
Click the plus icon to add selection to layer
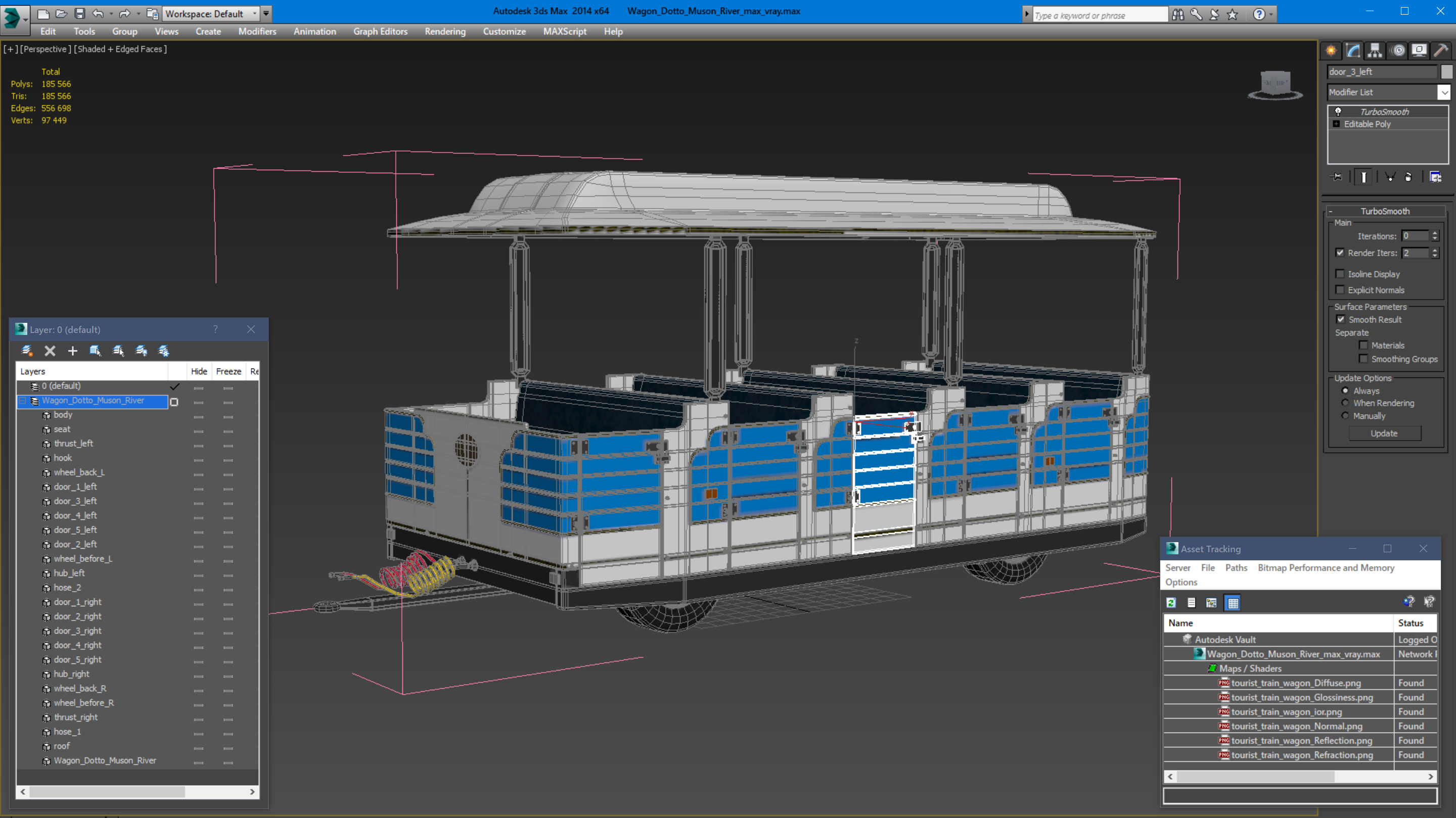pos(72,351)
